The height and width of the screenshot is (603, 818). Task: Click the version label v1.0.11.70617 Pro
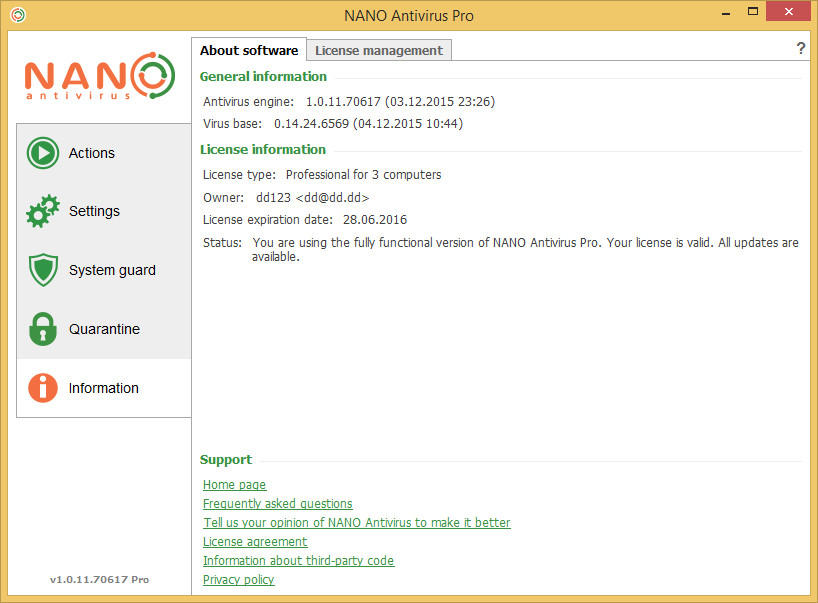[x=100, y=580]
